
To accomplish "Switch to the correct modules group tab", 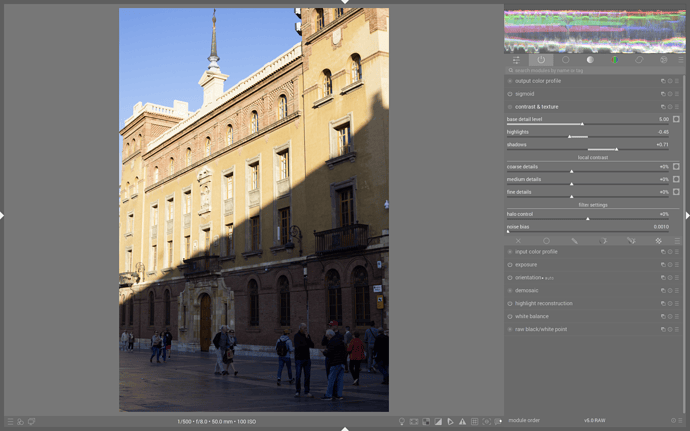I will tap(639, 60).
